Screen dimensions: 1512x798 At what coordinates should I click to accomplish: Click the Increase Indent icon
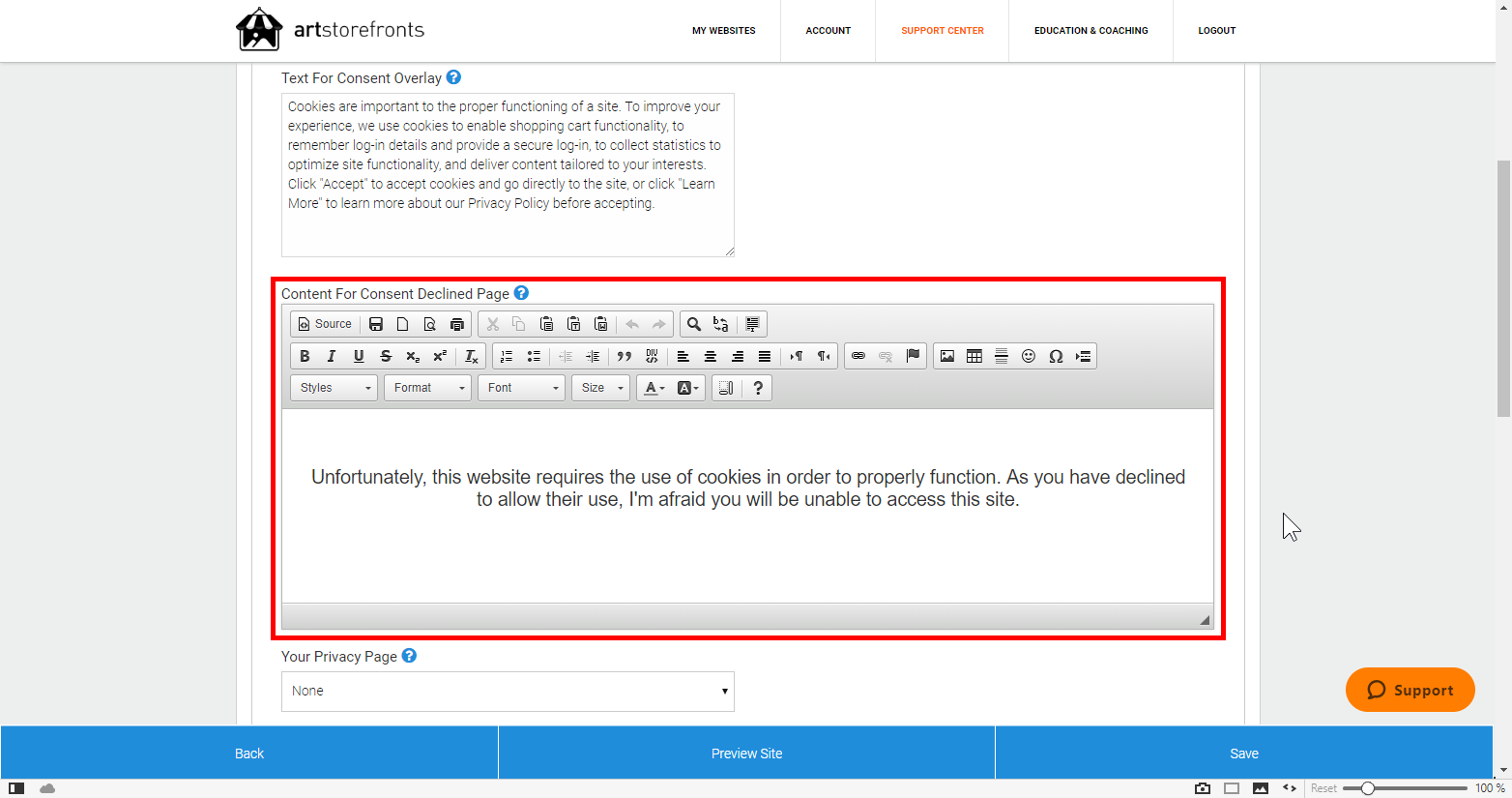click(x=593, y=356)
